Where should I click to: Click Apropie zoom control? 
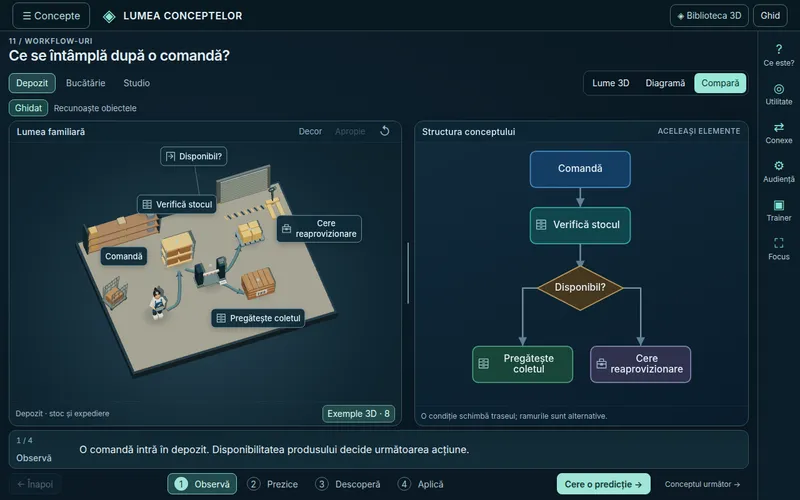pyautogui.click(x=350, y=132)
